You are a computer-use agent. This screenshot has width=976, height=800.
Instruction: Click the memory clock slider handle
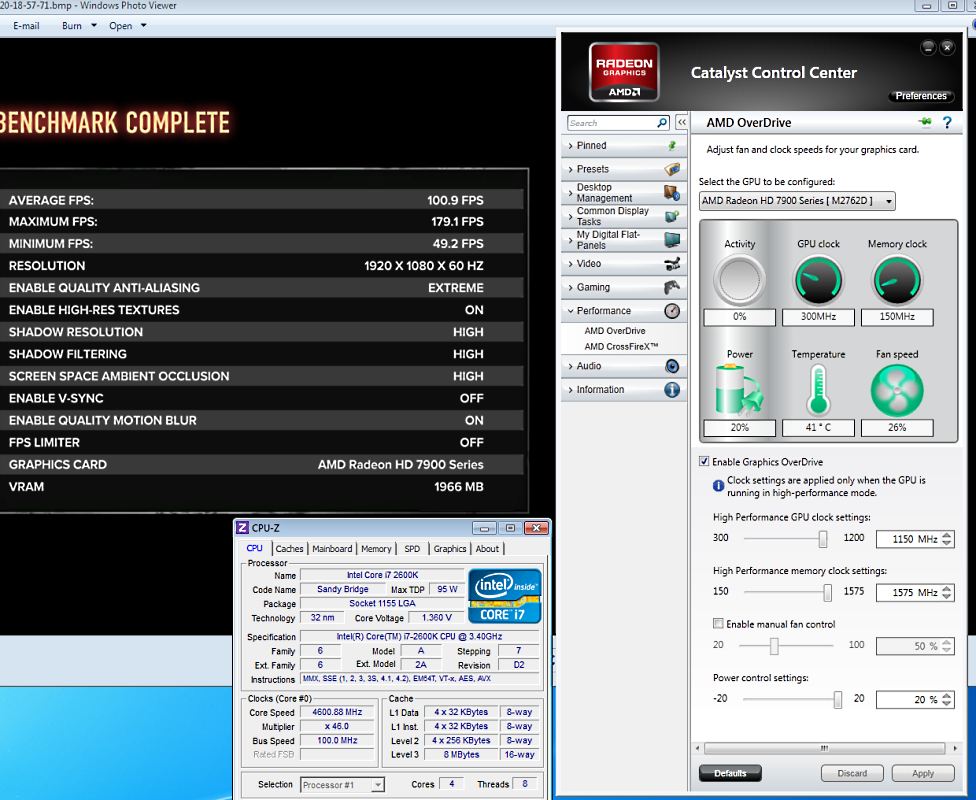[827, 592]
